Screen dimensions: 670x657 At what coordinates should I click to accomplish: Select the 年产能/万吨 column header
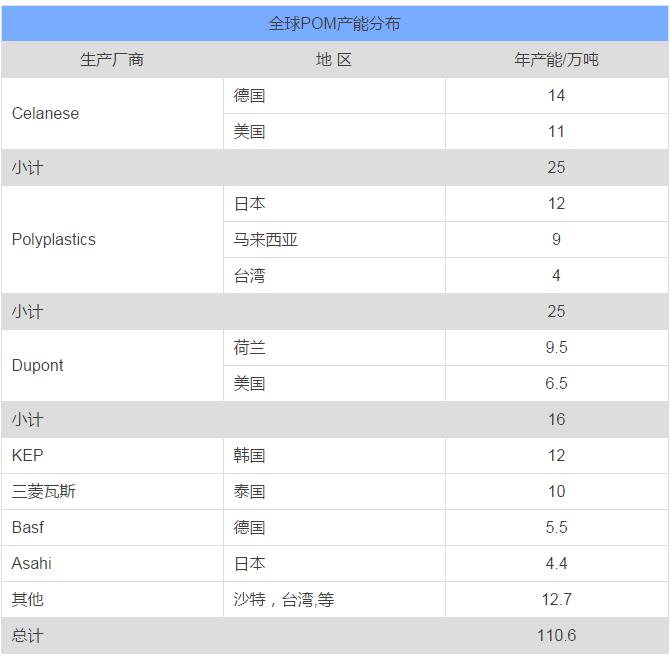tap(556, 59)
